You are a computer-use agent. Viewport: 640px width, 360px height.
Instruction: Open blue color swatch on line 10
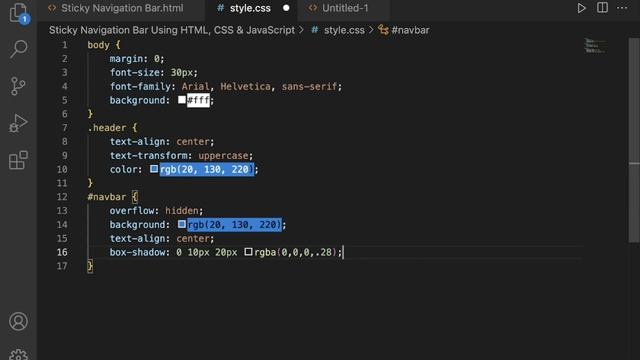click(154, 169)
